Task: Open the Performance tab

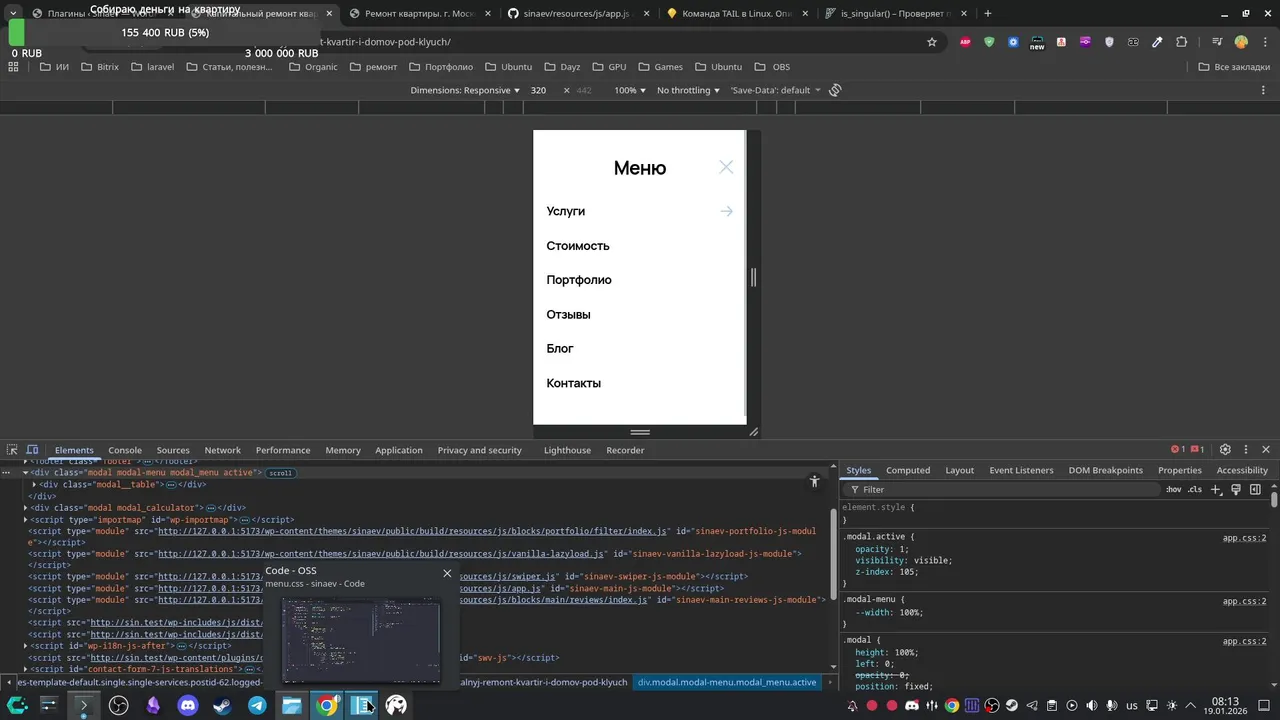Action: click(283, 450)
